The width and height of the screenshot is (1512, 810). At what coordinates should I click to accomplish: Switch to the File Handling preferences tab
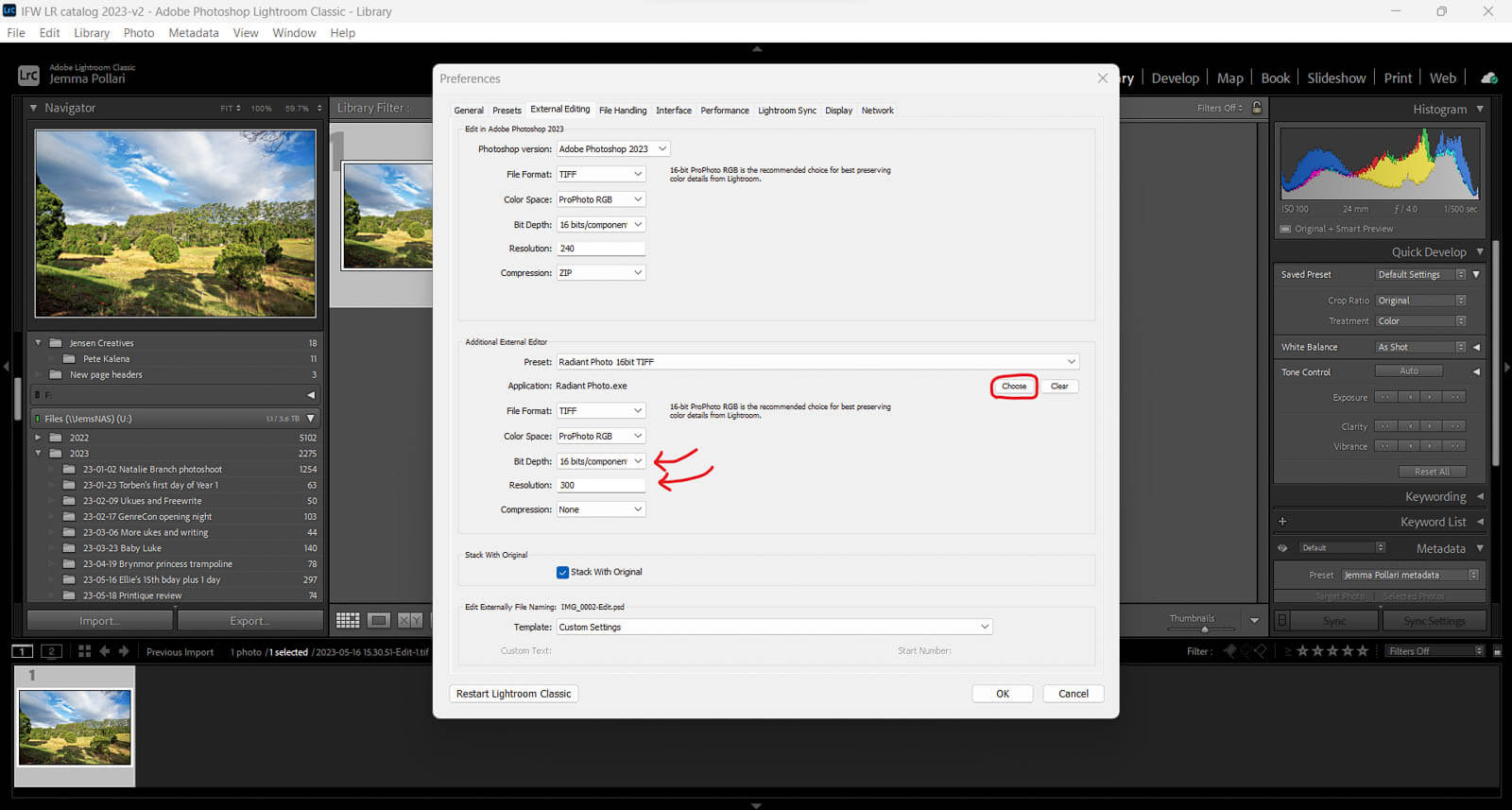[623, 111]
